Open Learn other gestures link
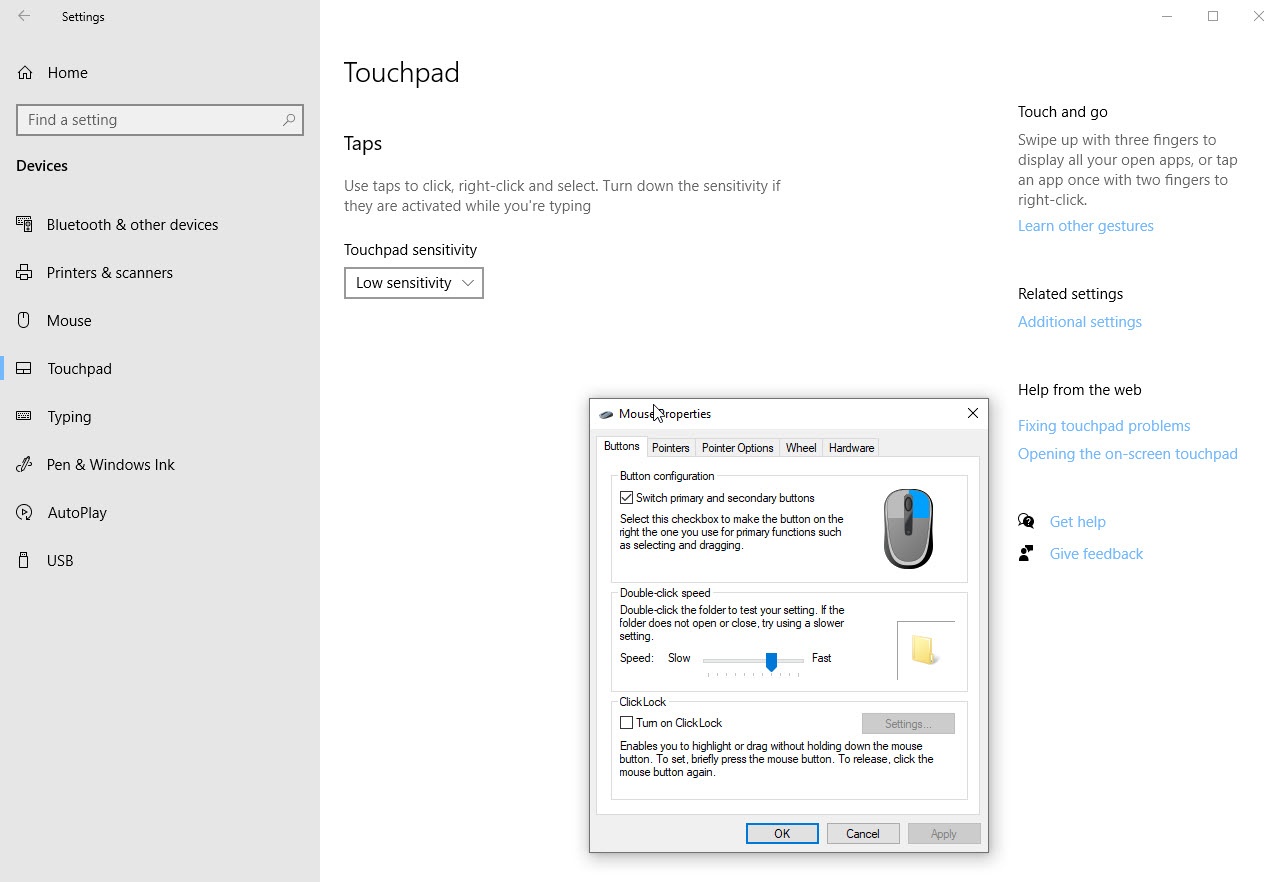Screen dimensions: 1282x882 1086,226
